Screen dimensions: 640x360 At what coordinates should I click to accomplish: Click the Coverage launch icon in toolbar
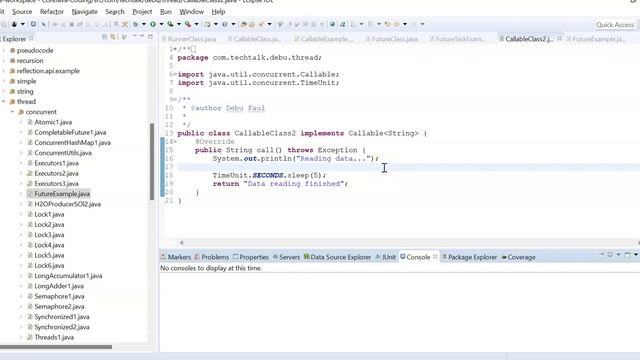(x=170, y=24)
